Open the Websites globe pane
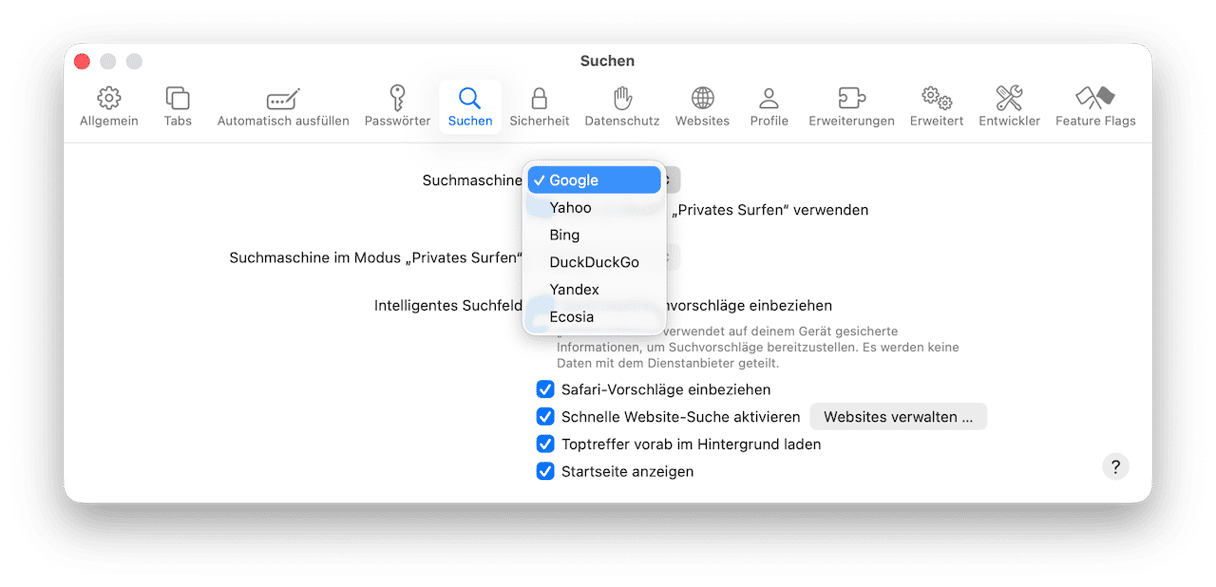Viewport: 1216px width, 587px height. [x=702, y=107]
